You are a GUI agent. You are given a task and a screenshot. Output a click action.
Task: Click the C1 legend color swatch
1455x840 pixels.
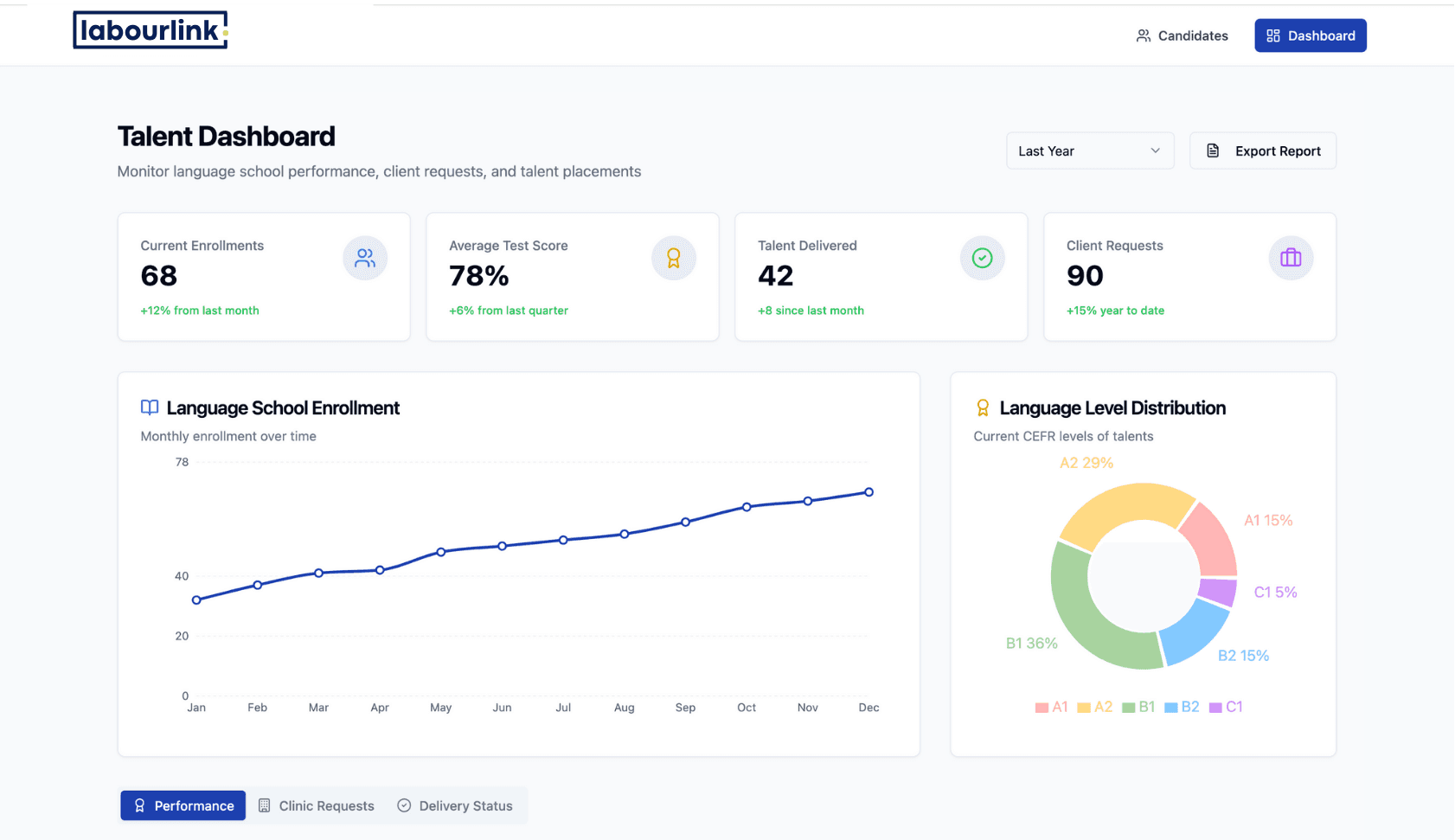click(1215, 708)
